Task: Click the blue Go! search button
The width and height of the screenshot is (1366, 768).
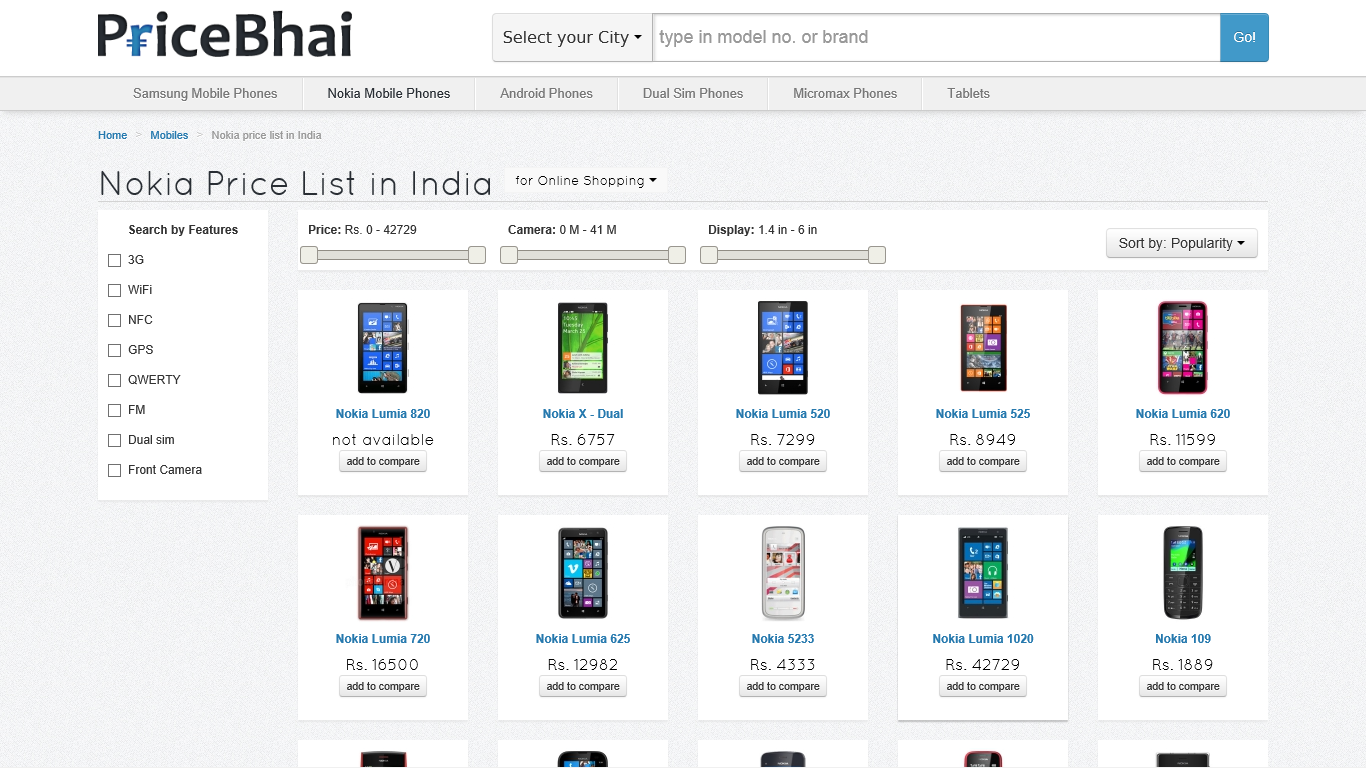Action: tap(1244, 37)
